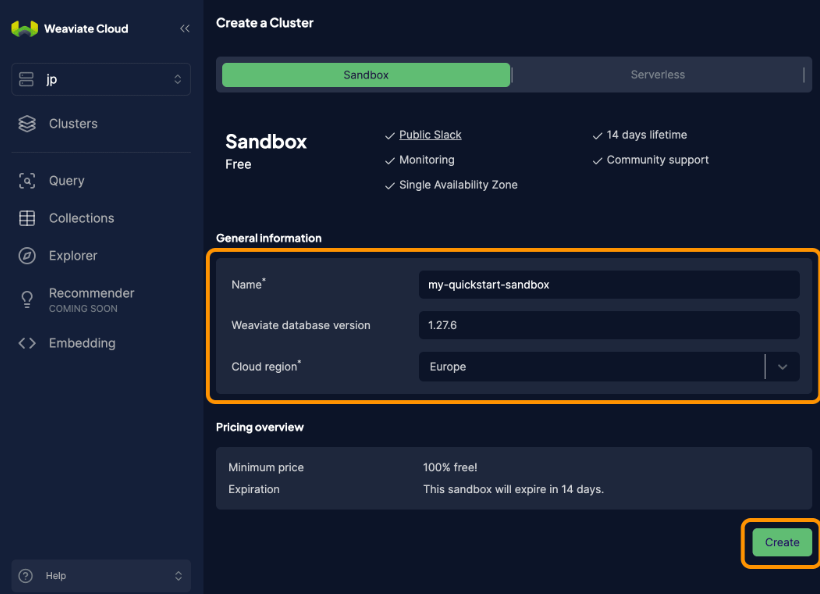Click the '14 days lifetime' feature text

(x=646, y=135)
